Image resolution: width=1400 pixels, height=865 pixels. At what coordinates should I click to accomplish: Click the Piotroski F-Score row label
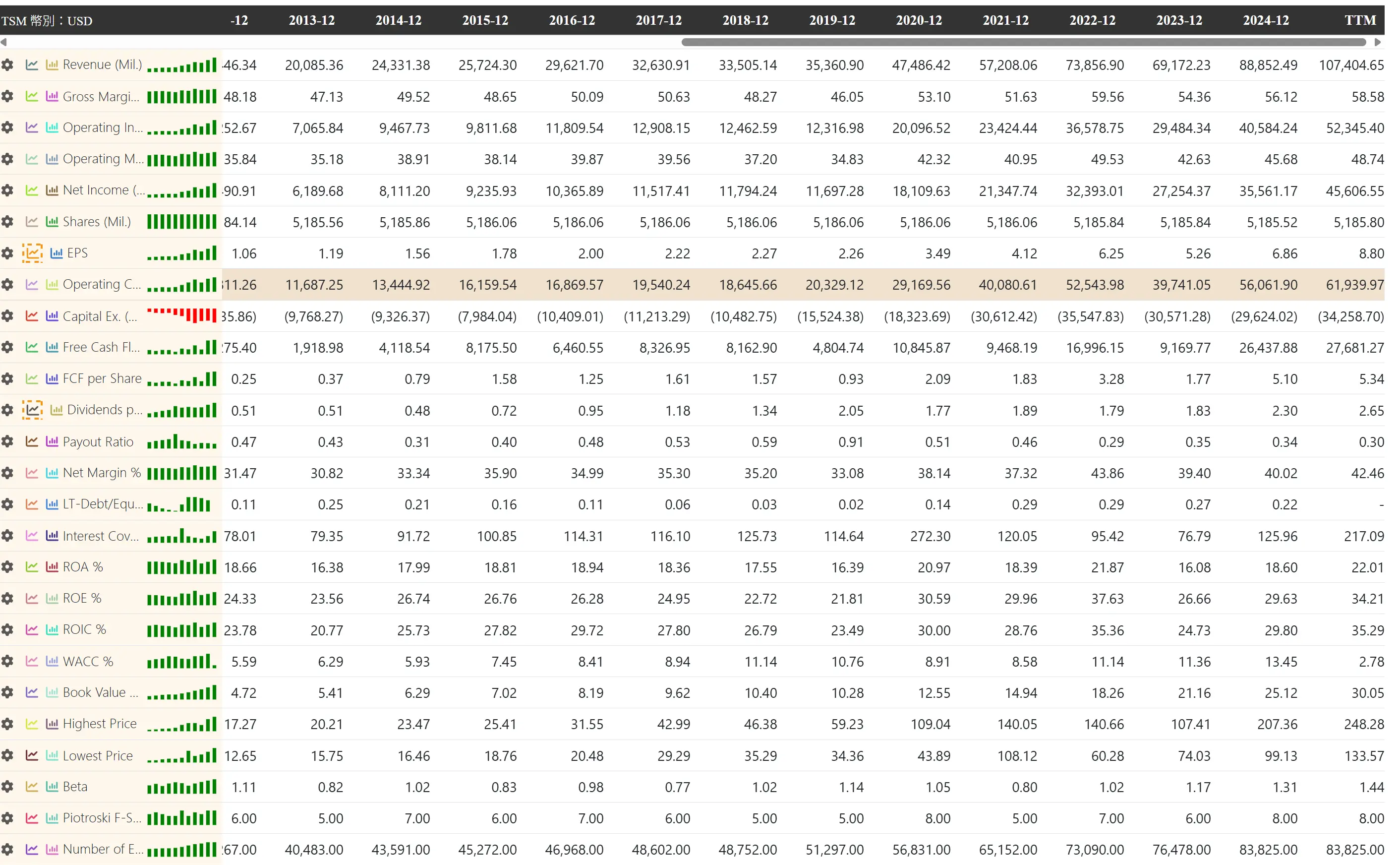click(x=102, y=817)
